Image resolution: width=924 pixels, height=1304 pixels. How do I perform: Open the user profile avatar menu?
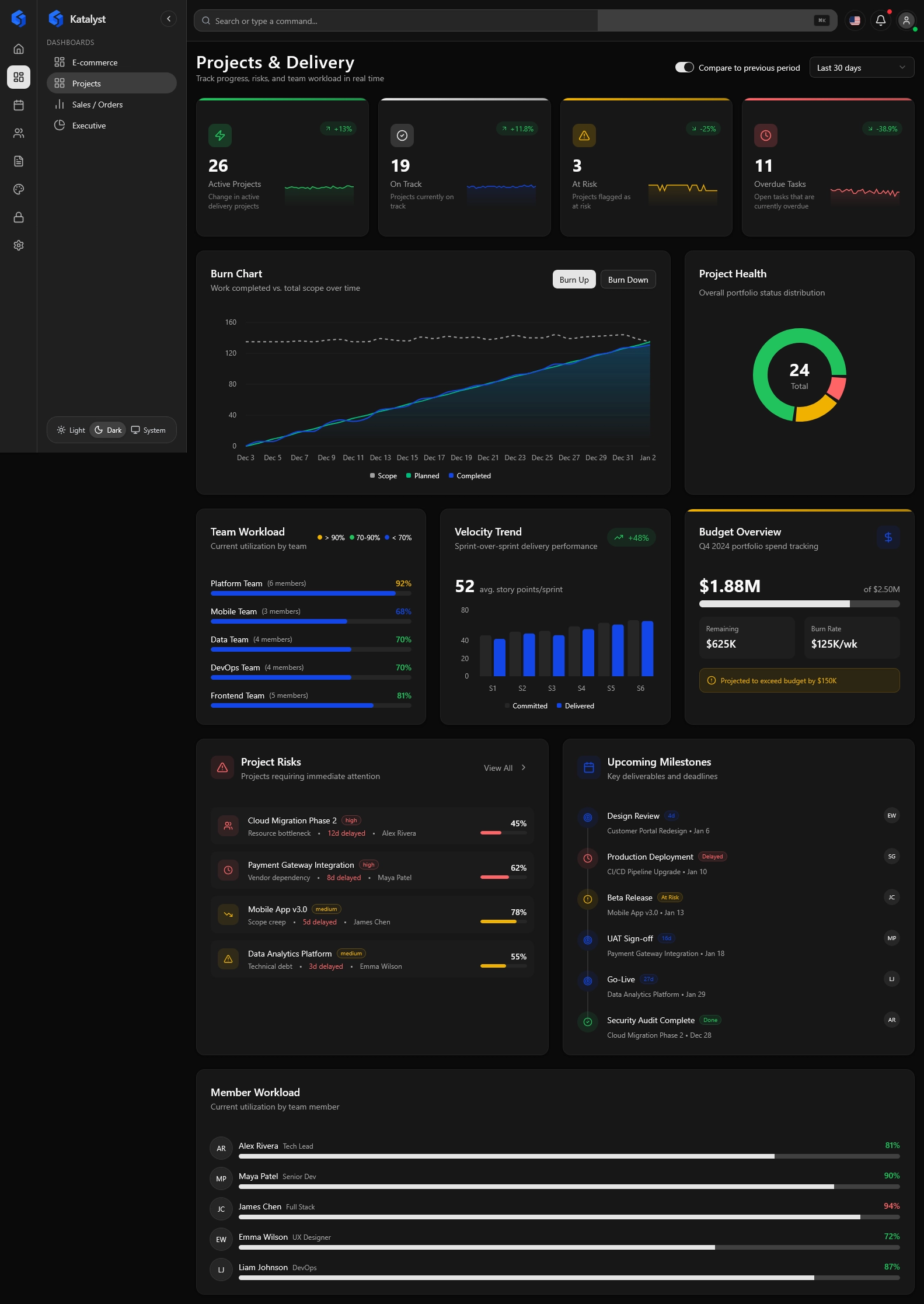[906, 20]
